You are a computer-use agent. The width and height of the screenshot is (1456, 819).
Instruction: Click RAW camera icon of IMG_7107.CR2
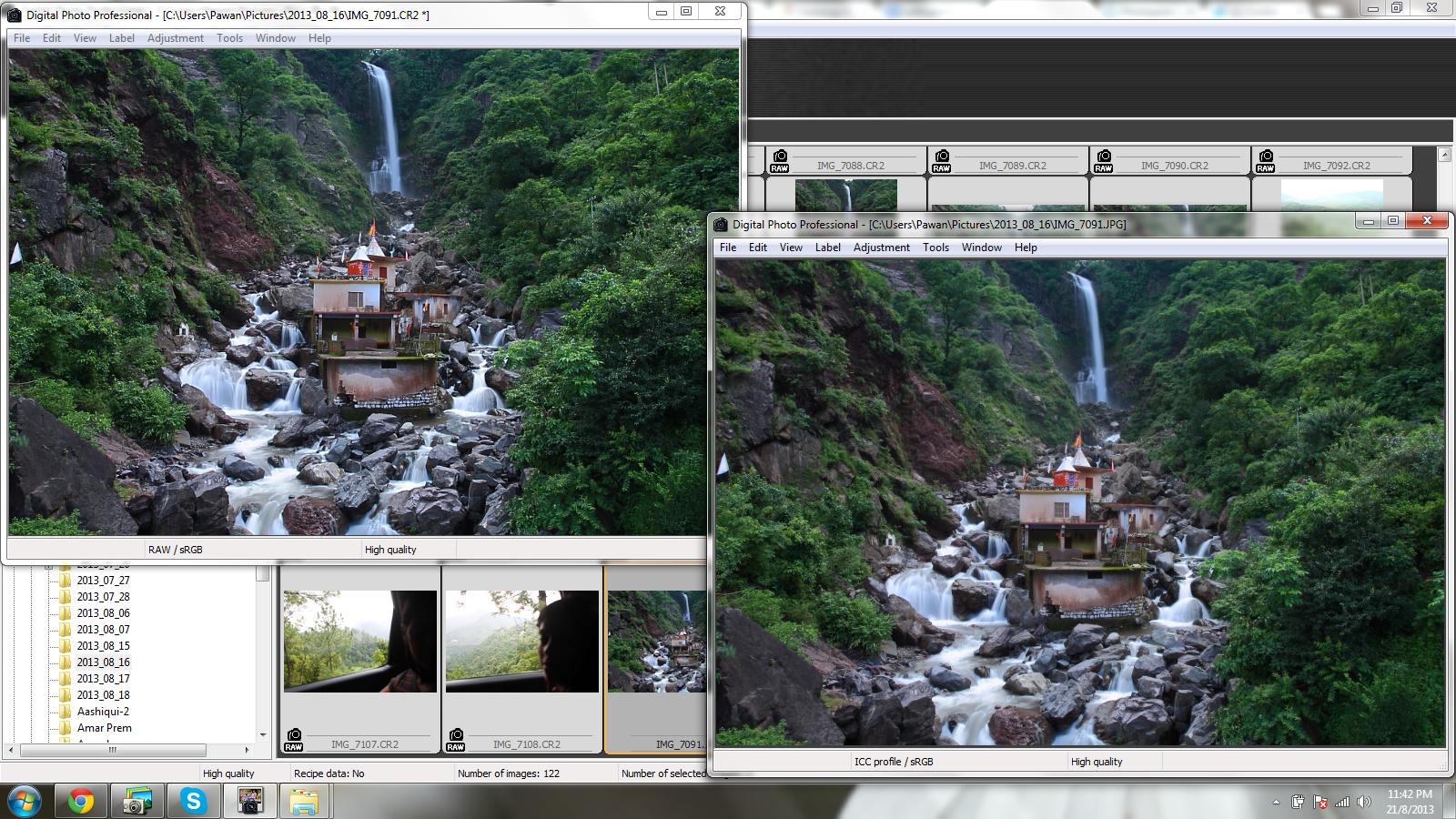pos(293,740)
